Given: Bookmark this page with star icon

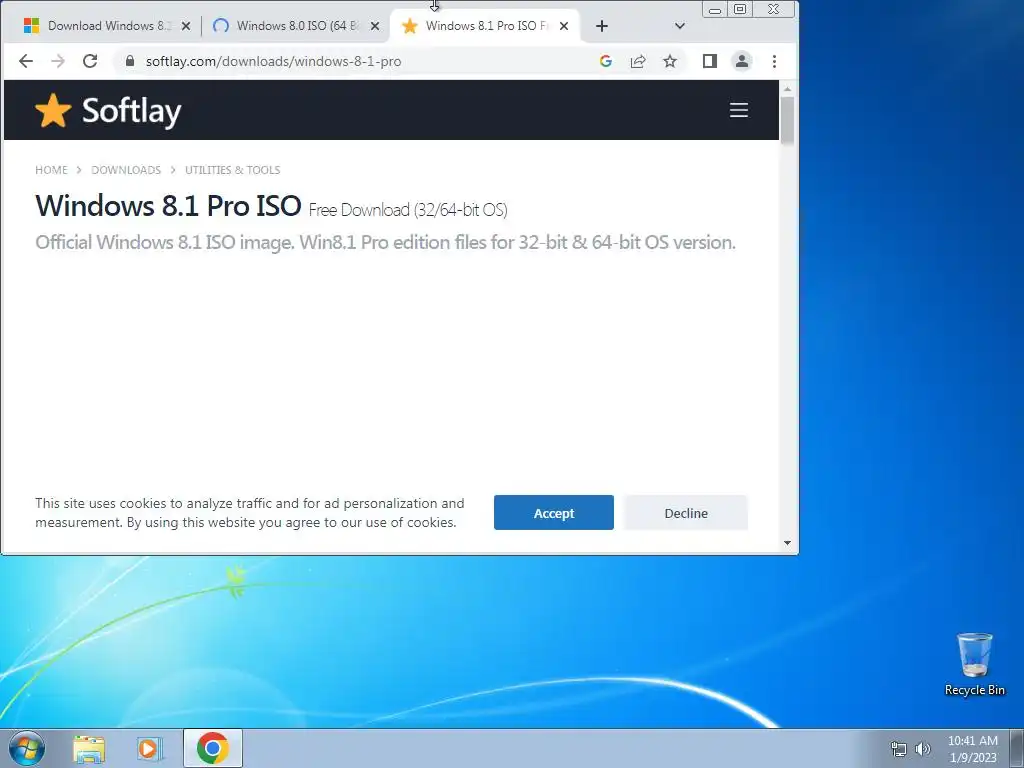Looking at the screenshot, I should click(x=670, y=61).
